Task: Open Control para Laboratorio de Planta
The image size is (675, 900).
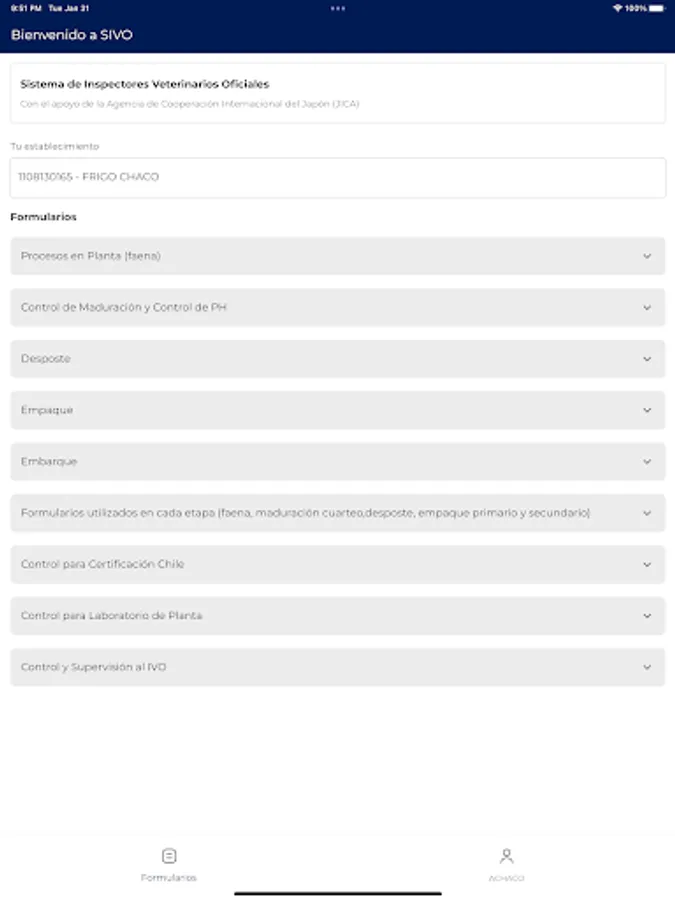Action: [x=337, y=616]
